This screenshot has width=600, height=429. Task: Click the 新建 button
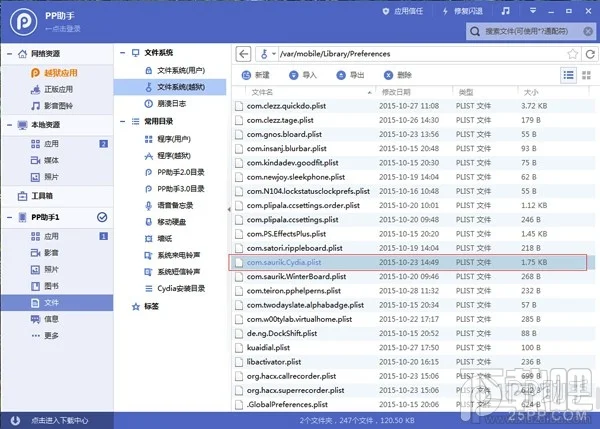point(256,75)
